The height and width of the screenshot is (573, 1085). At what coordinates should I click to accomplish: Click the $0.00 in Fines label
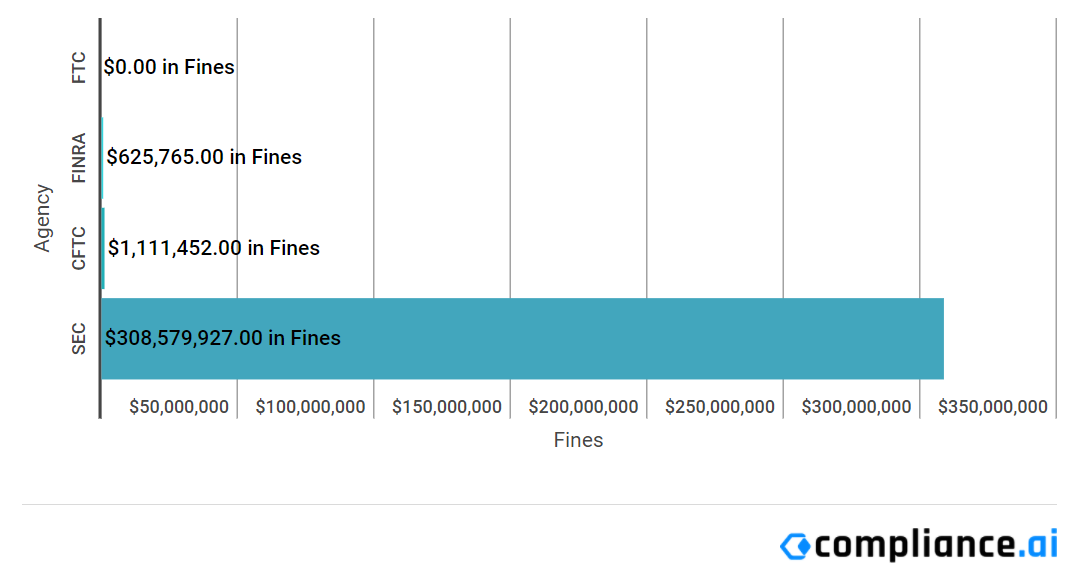[169, 67]
